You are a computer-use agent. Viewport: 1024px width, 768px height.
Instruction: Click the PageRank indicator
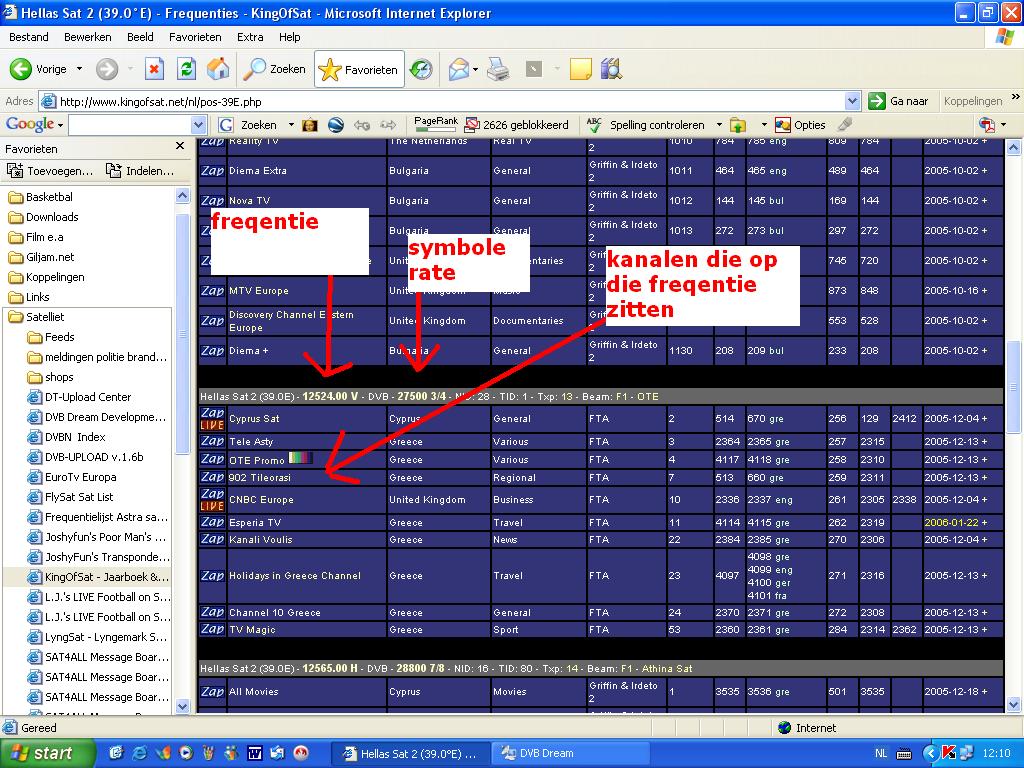pyautogui.click(x=436, y=124)
